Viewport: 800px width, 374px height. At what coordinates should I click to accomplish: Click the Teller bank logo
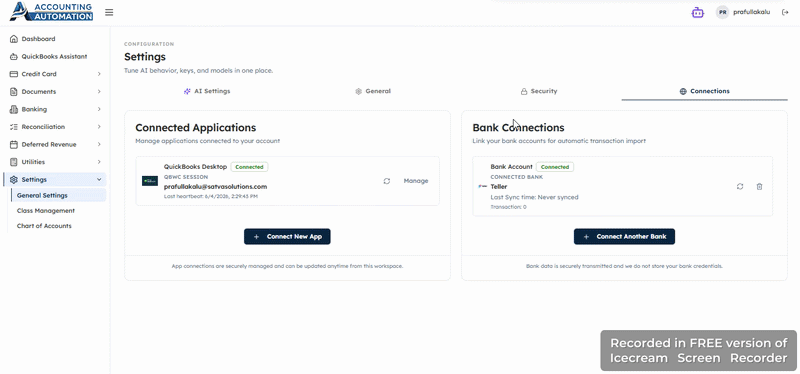pyautogui.click(x=483, y=187)
